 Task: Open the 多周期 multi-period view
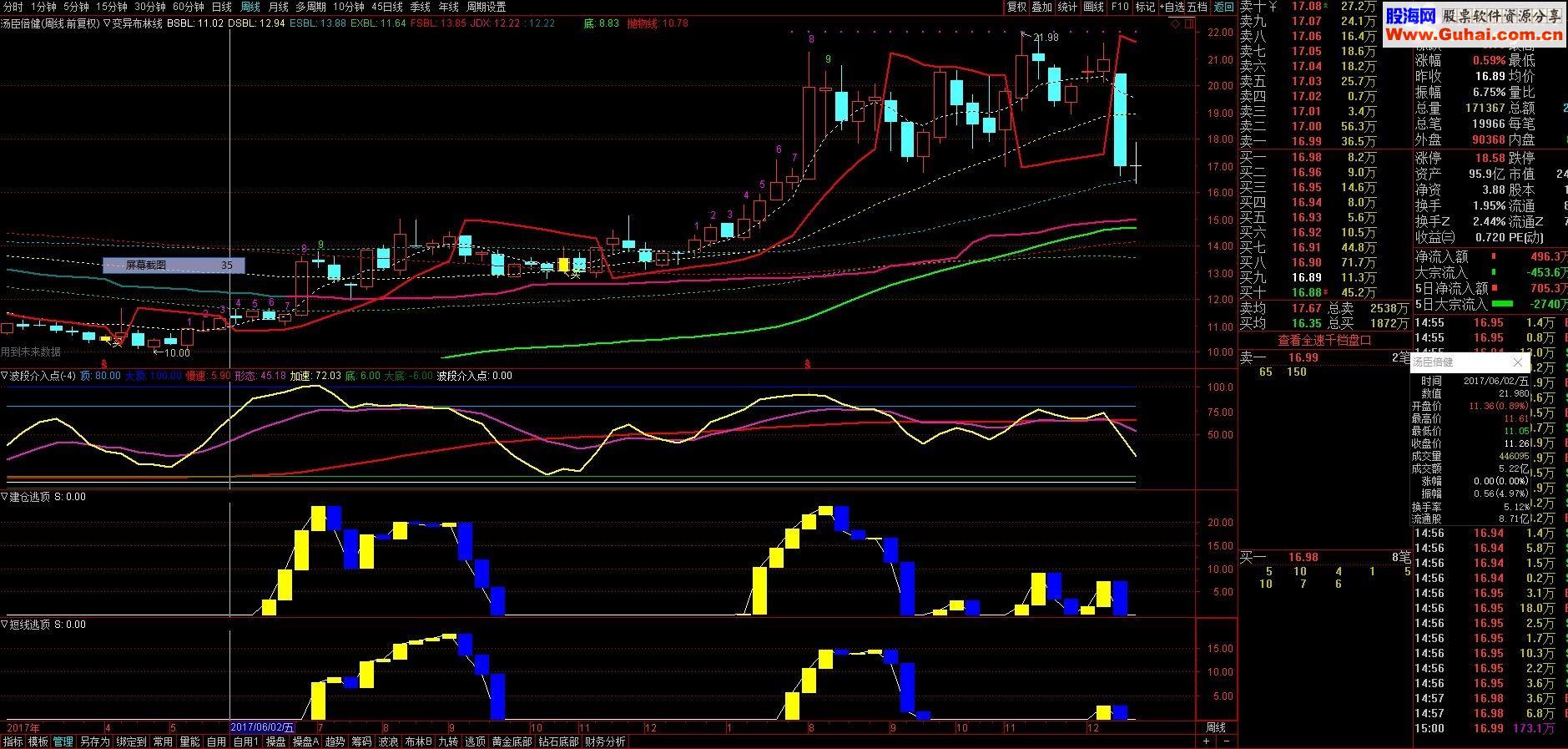(310, 7)
